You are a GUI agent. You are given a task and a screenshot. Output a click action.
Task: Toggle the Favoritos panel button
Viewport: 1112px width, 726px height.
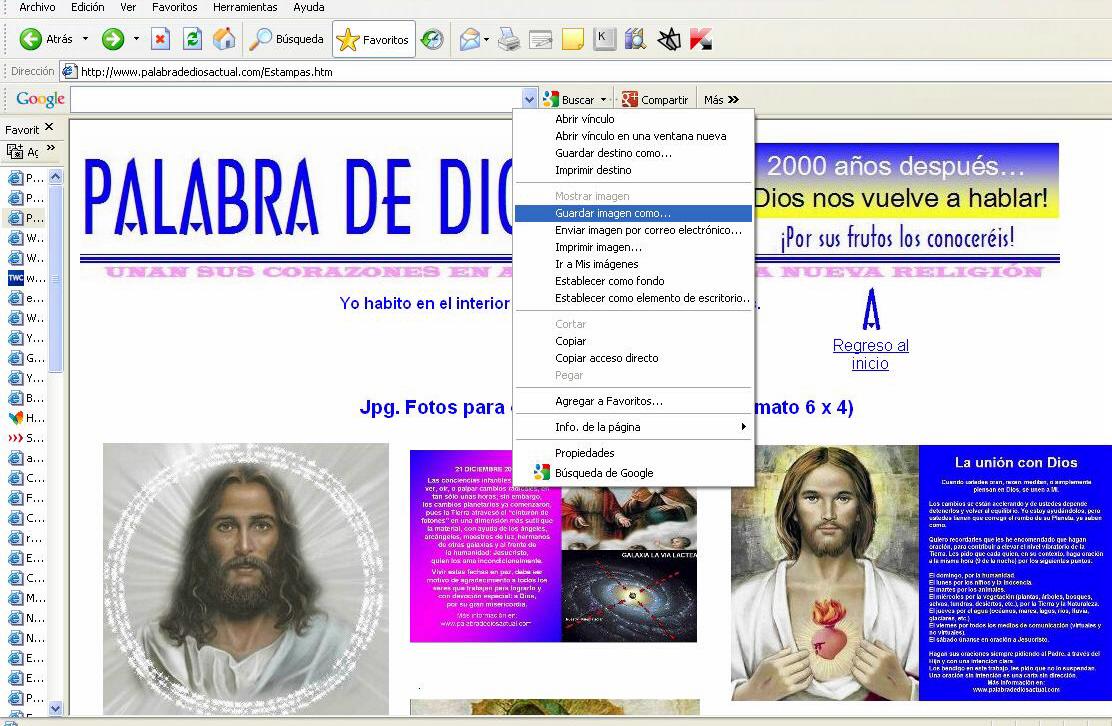tap(373, 40)
